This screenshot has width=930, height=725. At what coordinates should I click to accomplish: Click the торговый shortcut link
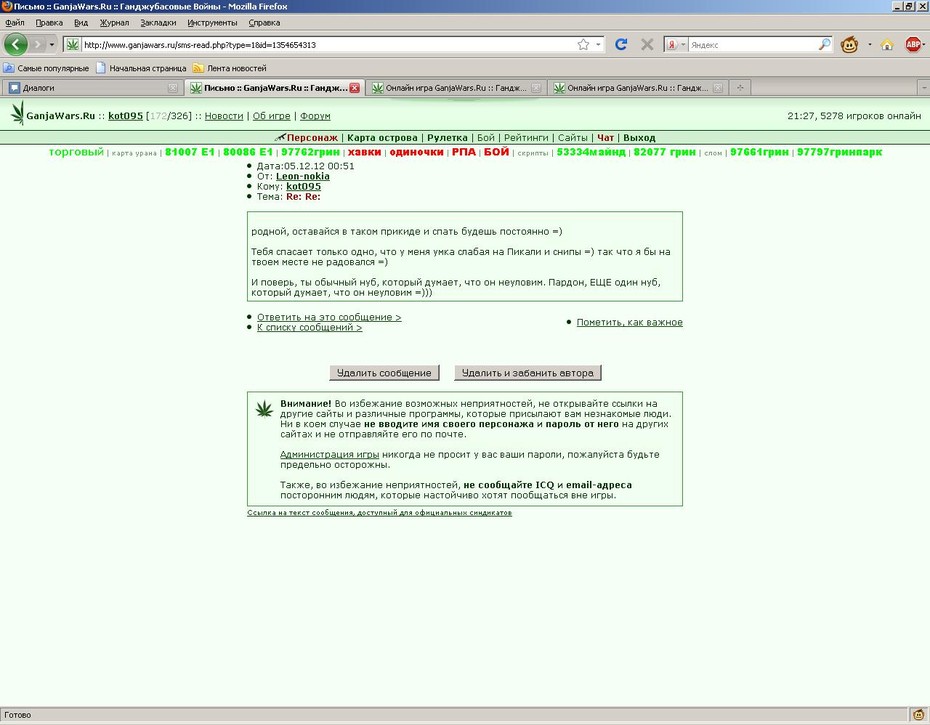[x=76, y=152]
